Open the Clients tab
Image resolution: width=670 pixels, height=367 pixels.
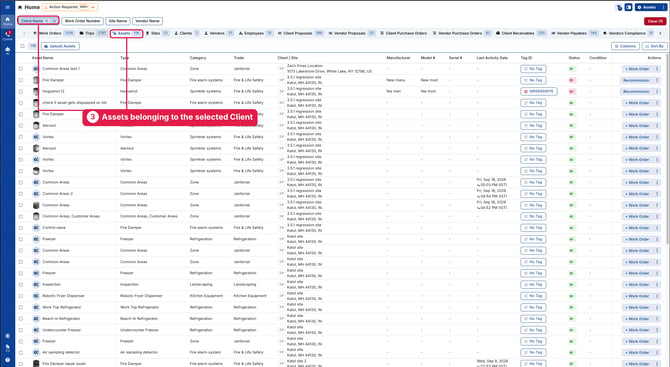(187, 33)
